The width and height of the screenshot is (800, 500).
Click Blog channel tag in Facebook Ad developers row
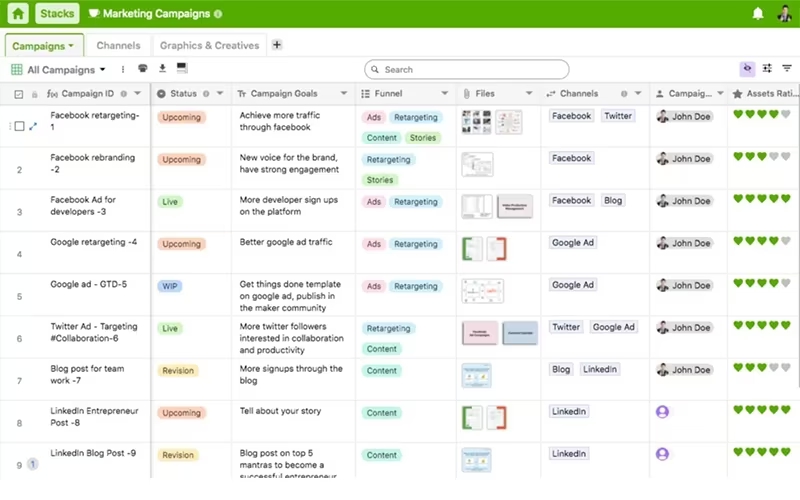613,201
